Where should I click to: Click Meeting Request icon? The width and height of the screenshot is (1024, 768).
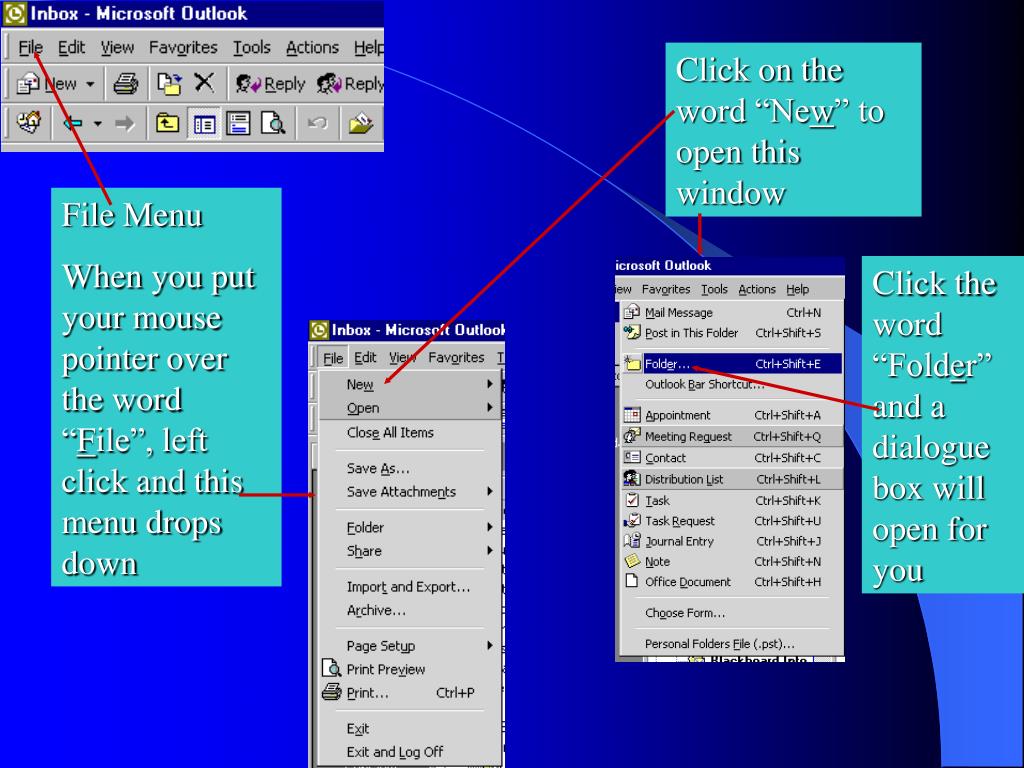pyautogui.click(x=632, y=436)
